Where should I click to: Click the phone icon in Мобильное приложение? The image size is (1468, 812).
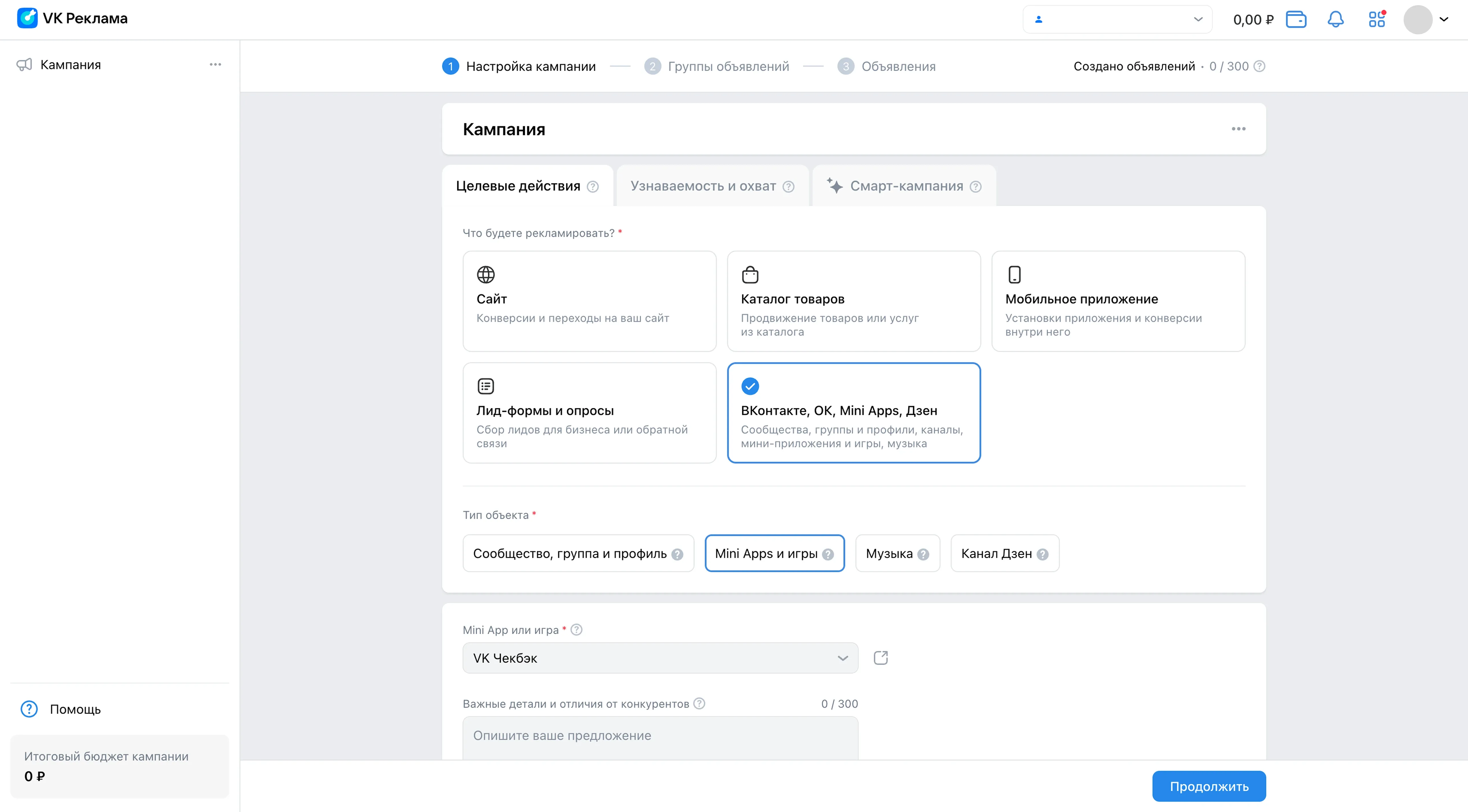coord(1014,275)
